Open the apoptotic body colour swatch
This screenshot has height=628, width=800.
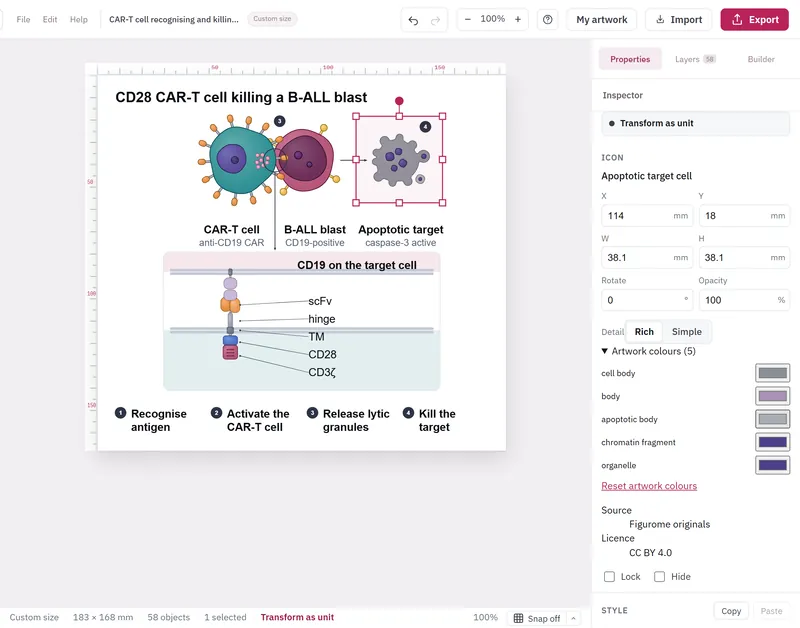pyautogui.click(x=772, y=419)
